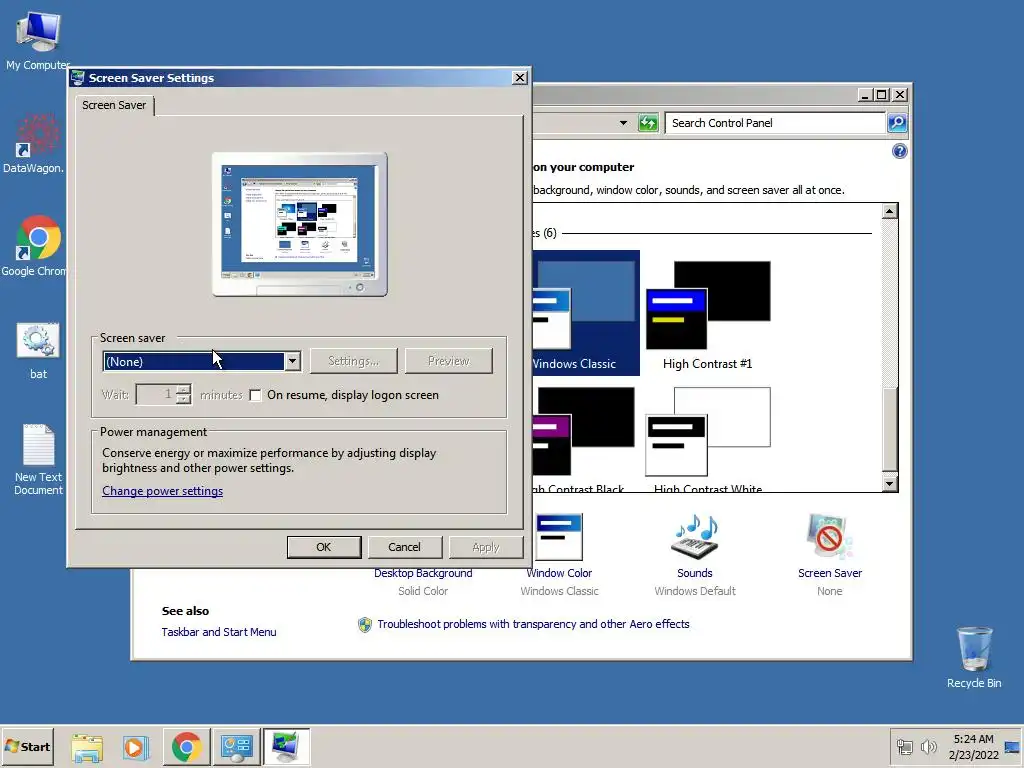
Task: Click the Preview button
Action: point(449,361)
